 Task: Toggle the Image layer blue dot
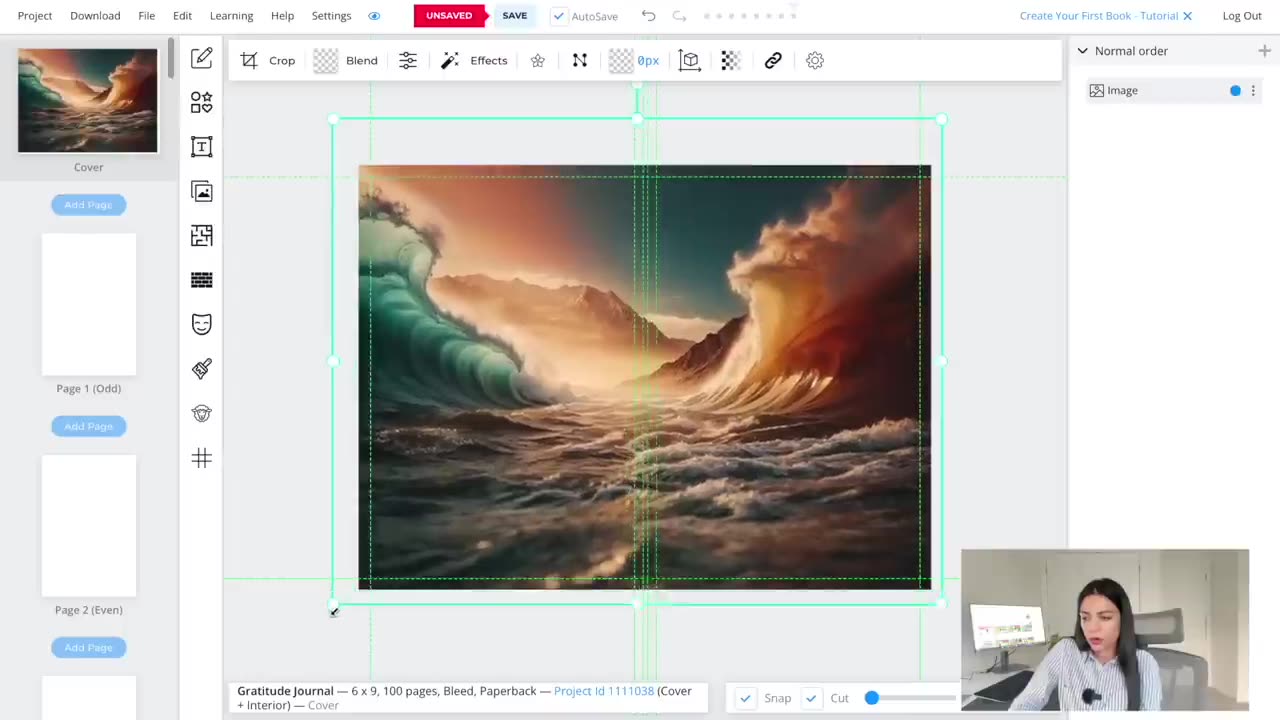click(x=1235, y=91)
